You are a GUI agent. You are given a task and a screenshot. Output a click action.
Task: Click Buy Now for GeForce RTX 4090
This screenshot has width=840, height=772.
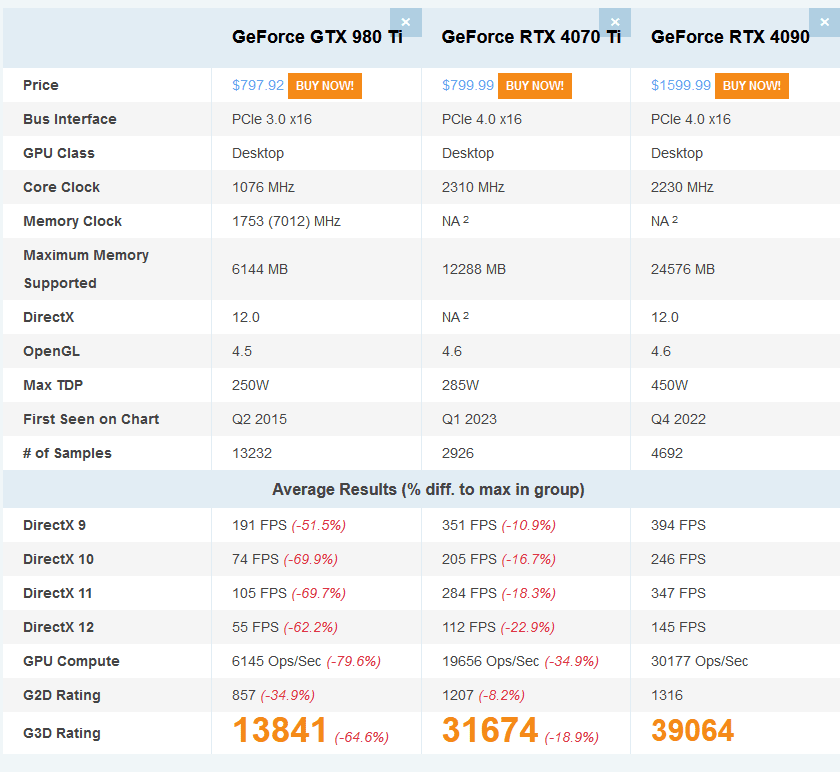coord(752,86)
